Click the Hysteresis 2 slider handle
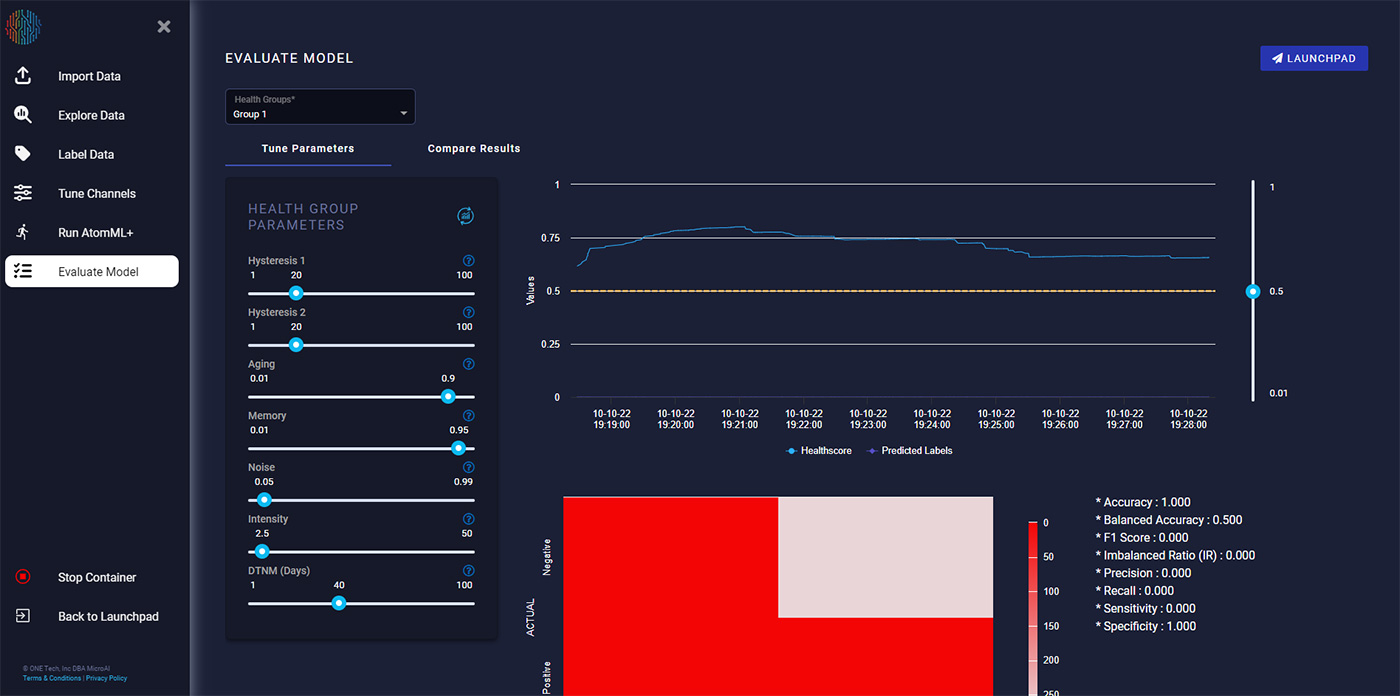 click(x=295, y=345)
